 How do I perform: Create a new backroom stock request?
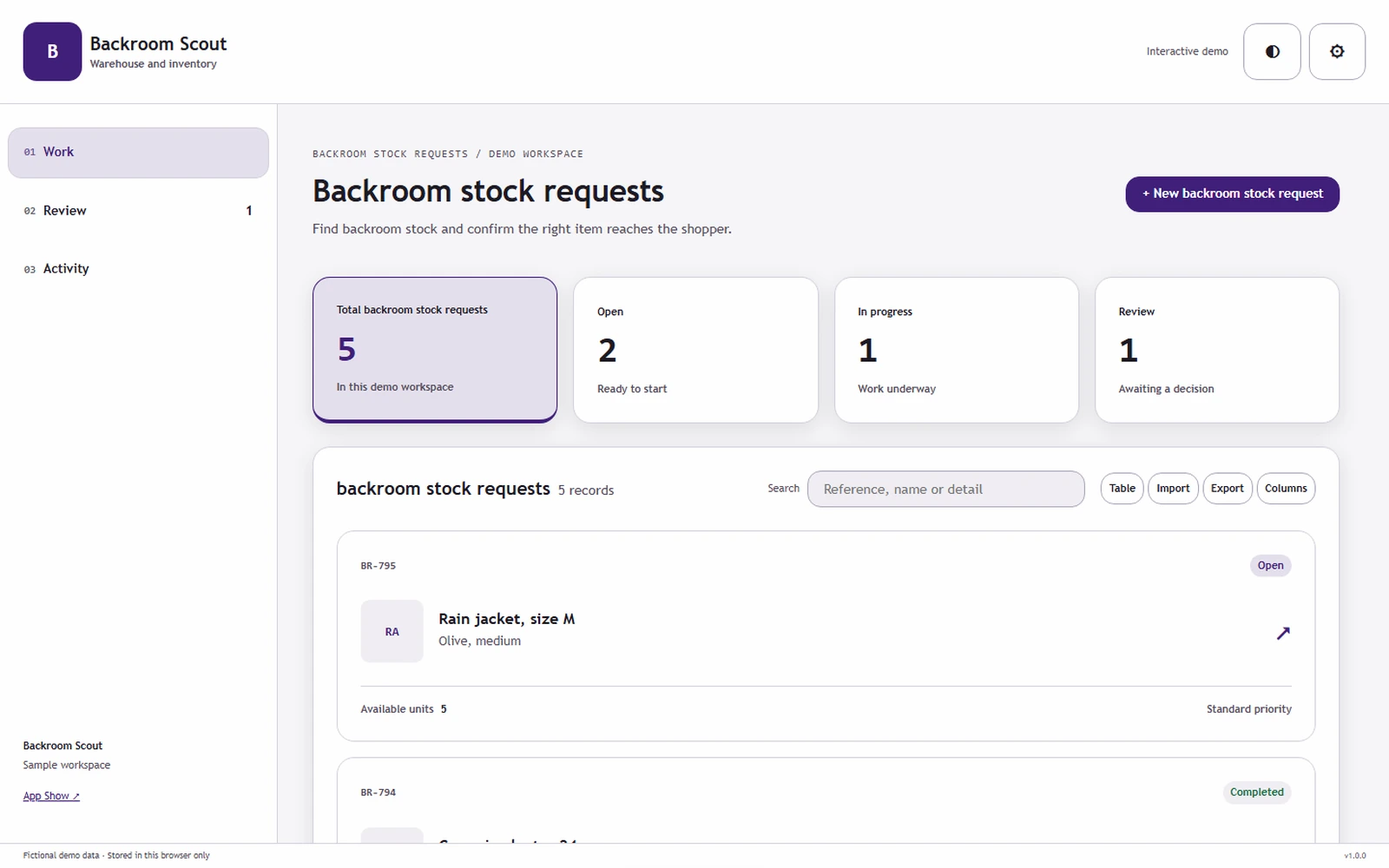(1232, 194)
